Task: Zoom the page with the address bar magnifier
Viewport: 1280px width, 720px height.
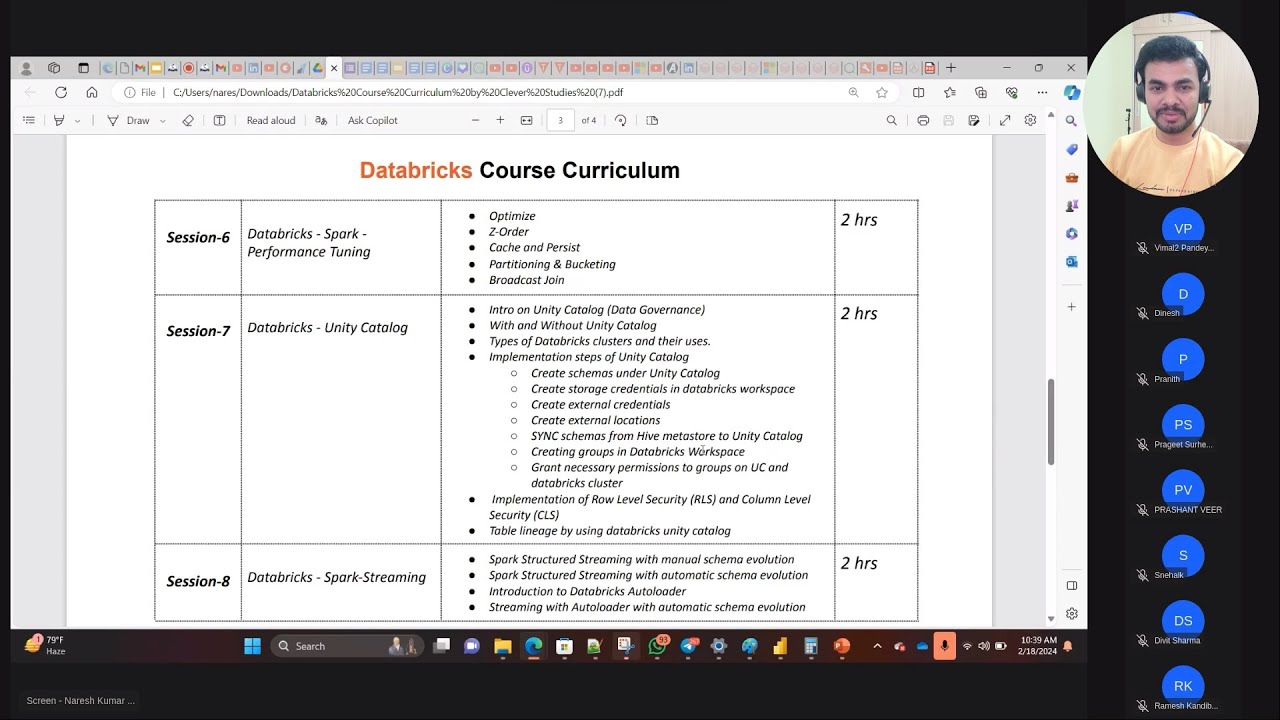Action: [853, 92]
